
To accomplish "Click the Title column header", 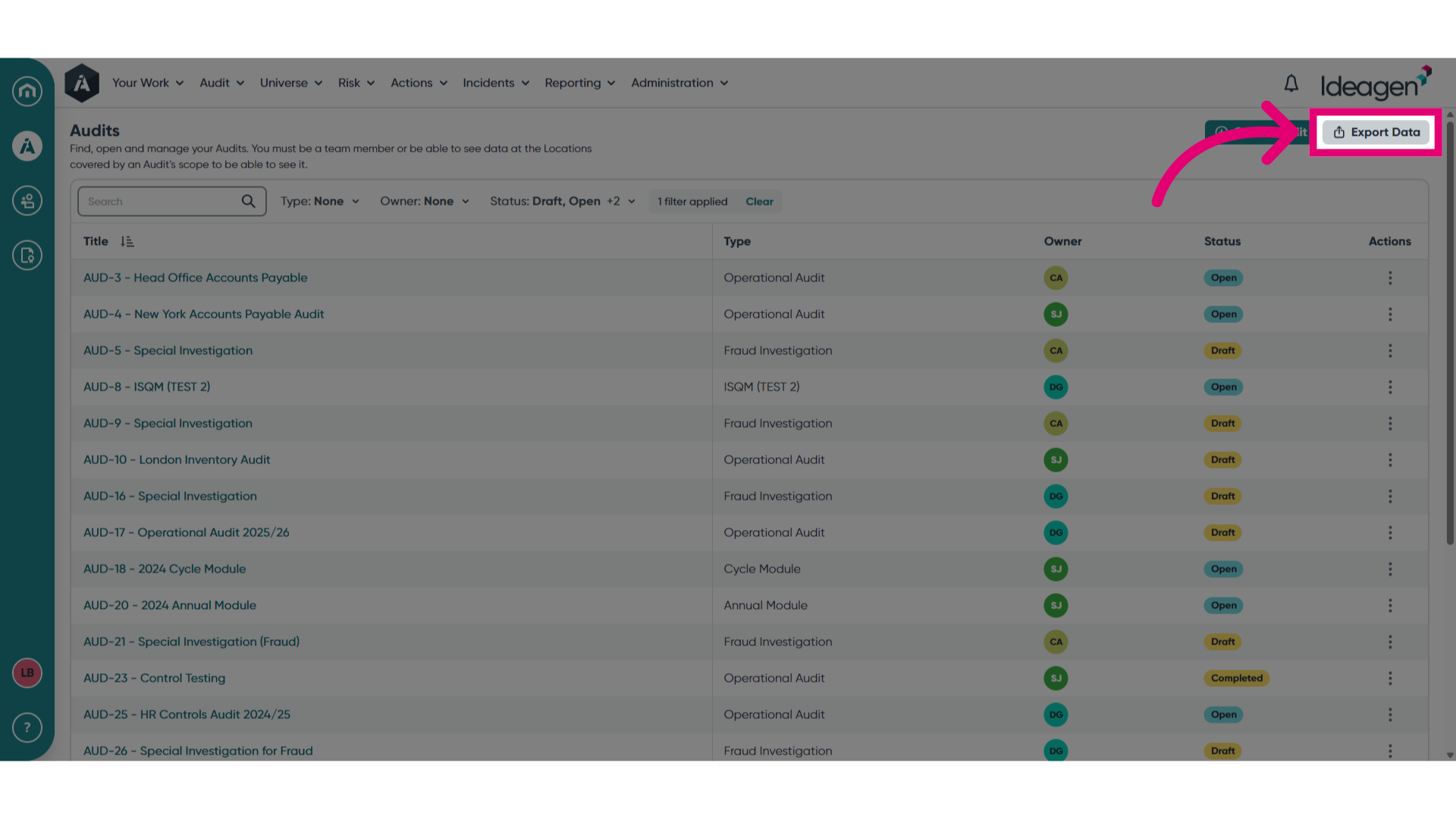I will point(96,241).
